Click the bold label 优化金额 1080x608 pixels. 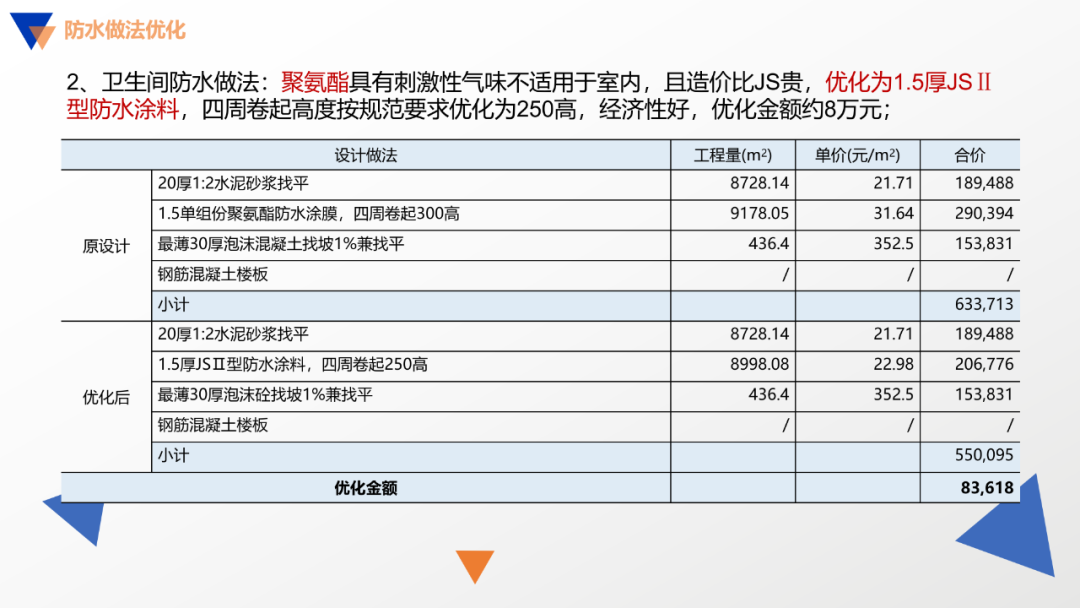[x=366, y=488]
